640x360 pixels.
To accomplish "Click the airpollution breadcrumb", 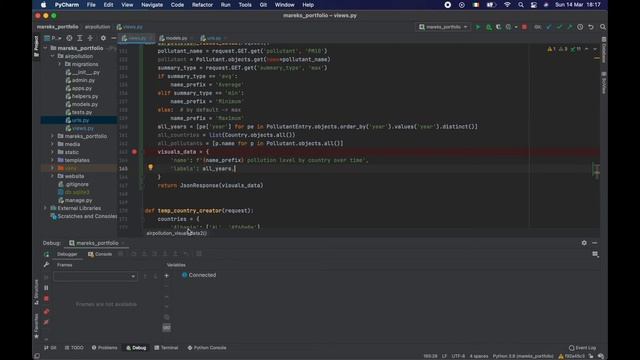I will tap(98, 27).
